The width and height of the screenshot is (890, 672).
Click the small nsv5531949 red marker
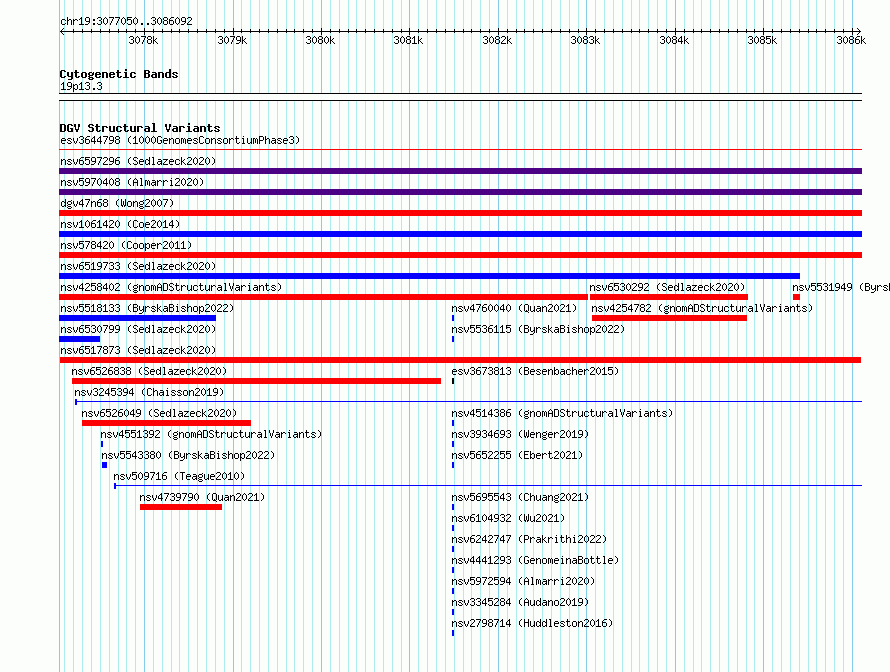[796, 297]
